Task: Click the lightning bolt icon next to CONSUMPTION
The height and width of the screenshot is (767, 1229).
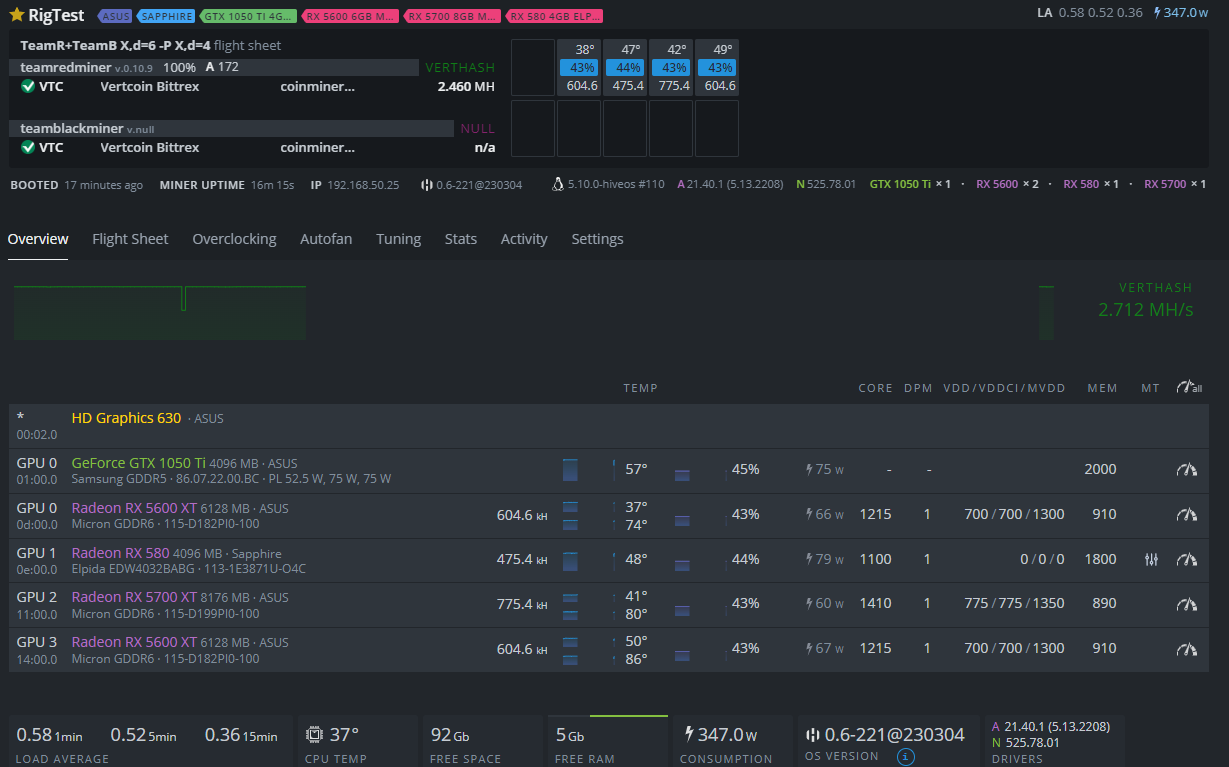Action: [688, 733]
